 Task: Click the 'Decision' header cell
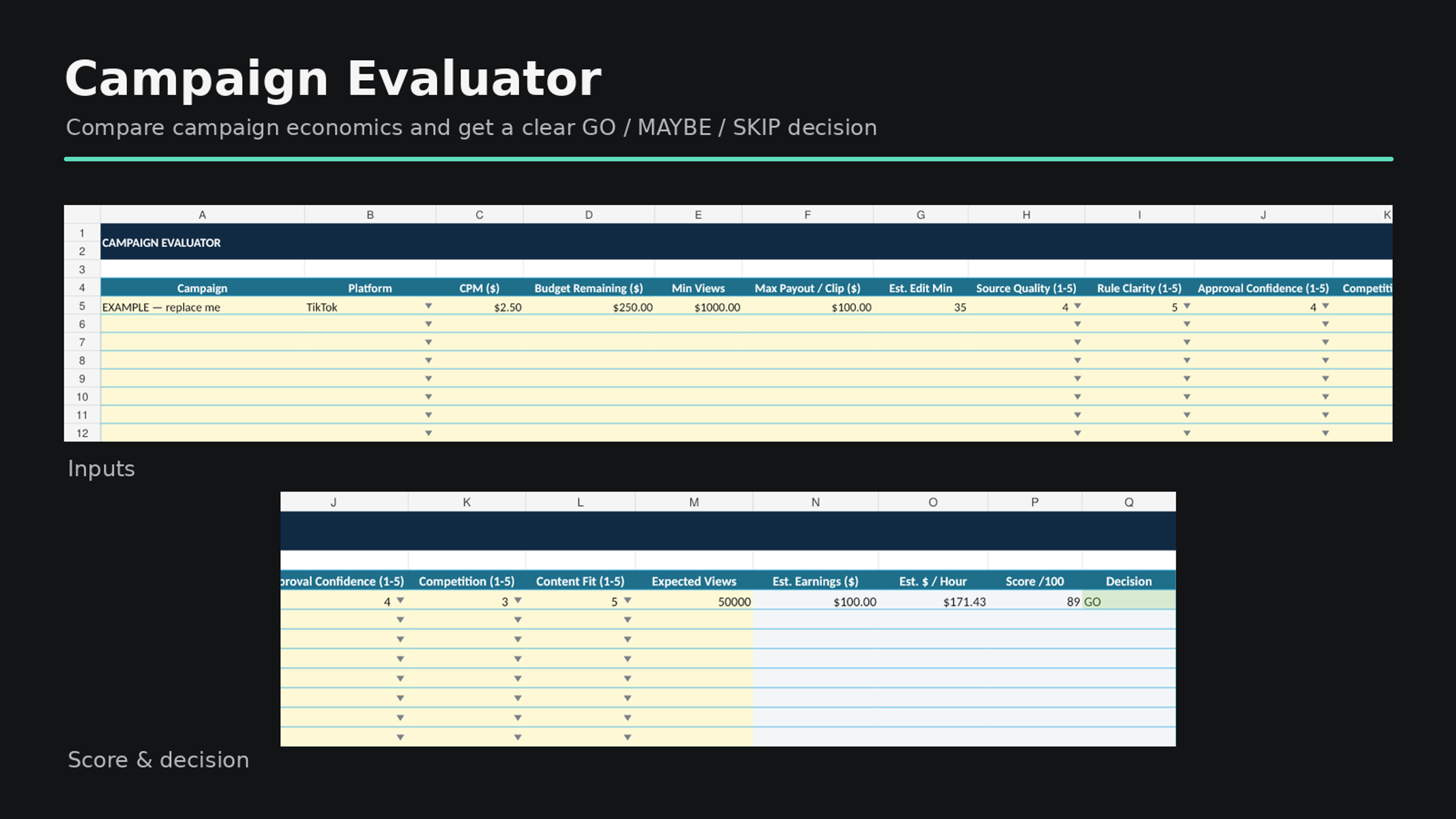1129,581
